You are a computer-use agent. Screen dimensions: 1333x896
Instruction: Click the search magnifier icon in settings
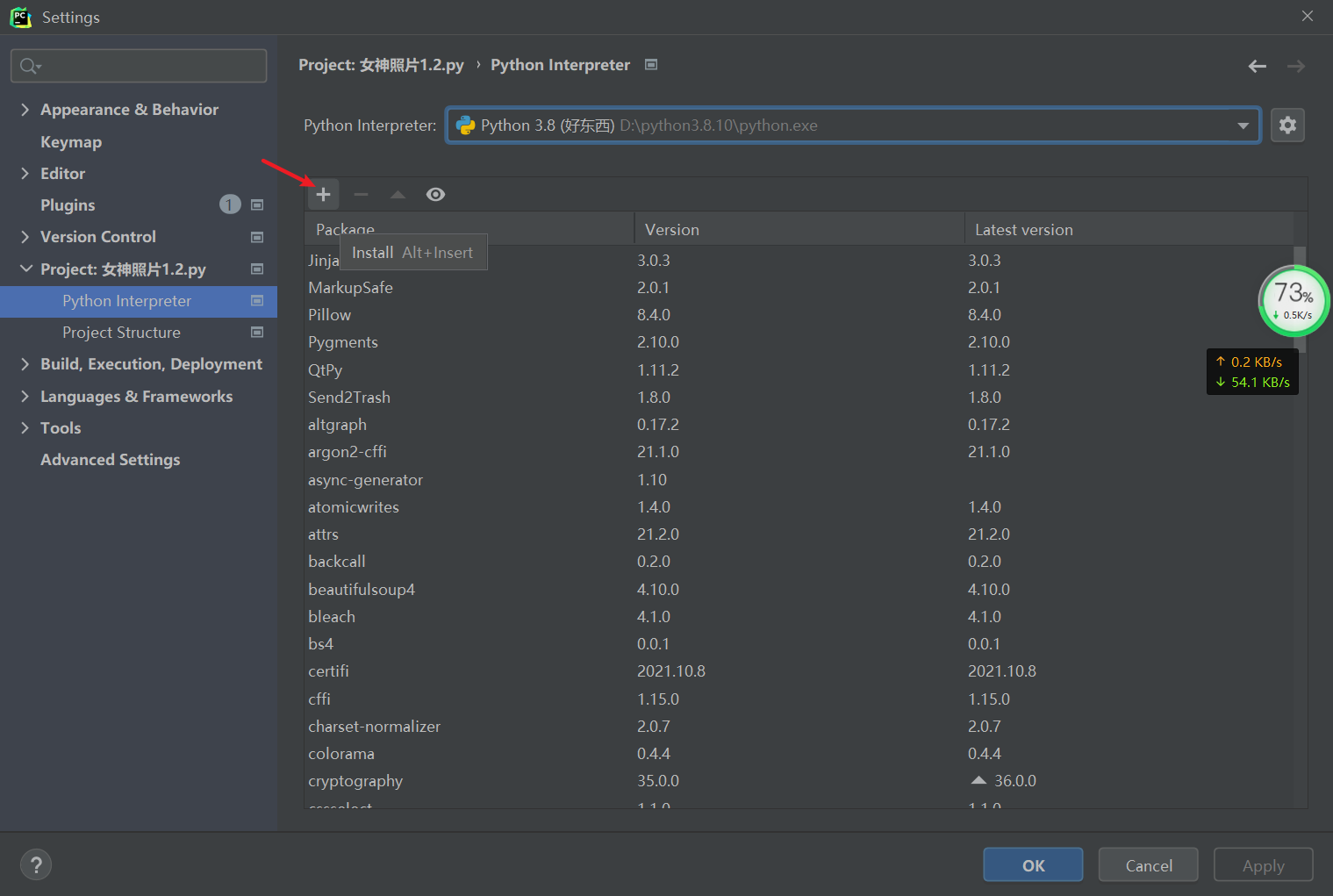30,66
